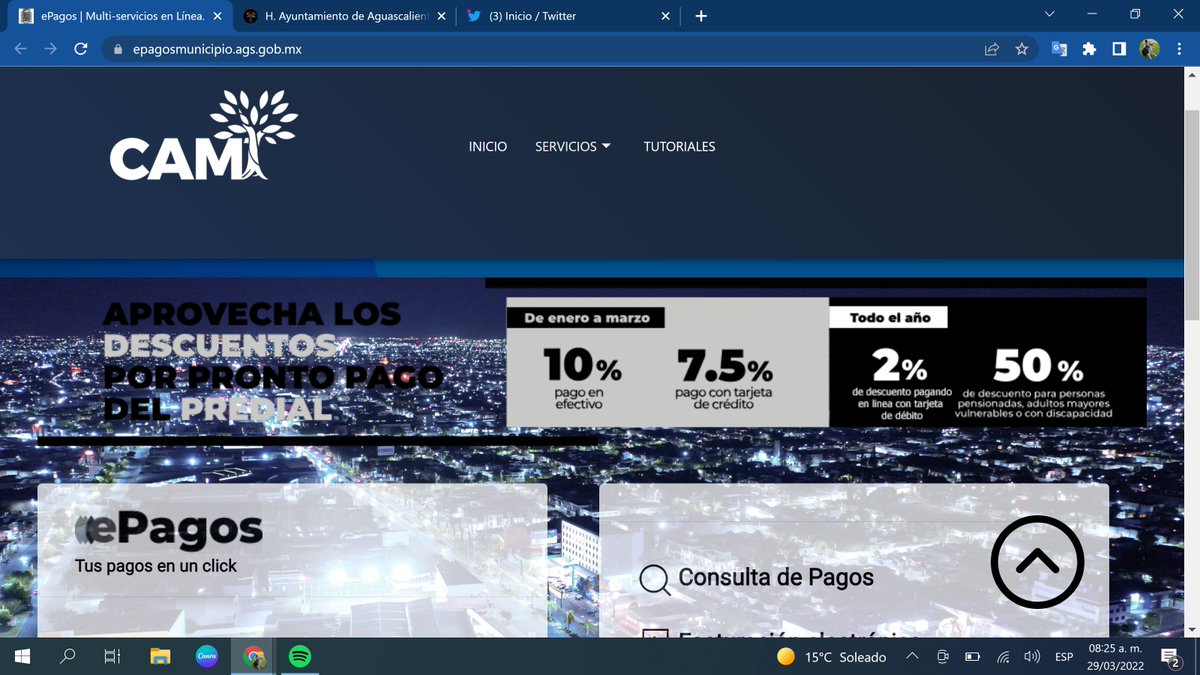Open the clock showing 08:25 a. m.
1200x675 pixels.
[x=1115, y=657]
